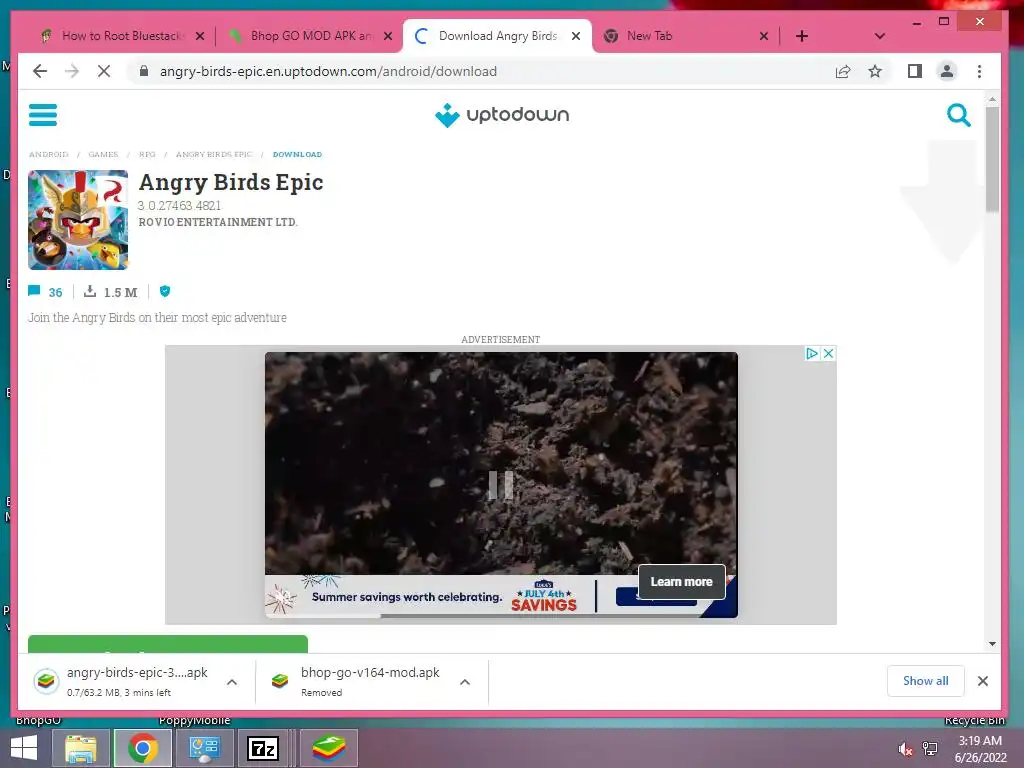The width and height of the screenshot is (1024, 768).
Task: Click the 36 comments icon
Action: (34, 291)
